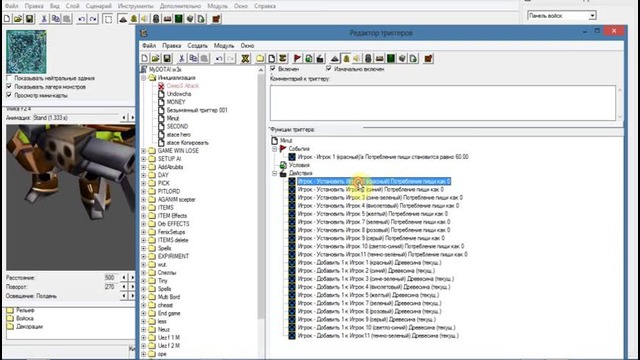Expand the Orb EFFECTS folder
The height and width of the screenshot is (360, 640).
pyautogui.click(x=144, y=224)
